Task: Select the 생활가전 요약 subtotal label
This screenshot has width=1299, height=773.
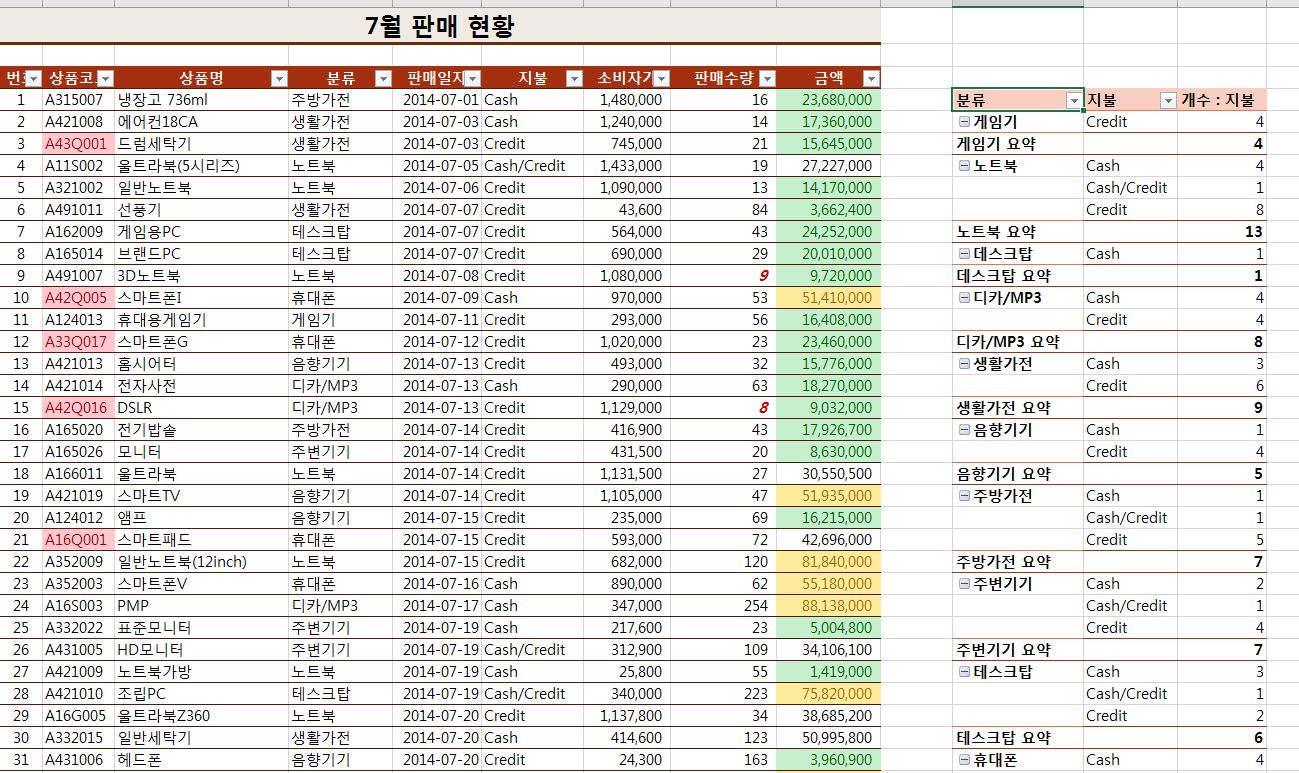Action: coord(1017,408)
